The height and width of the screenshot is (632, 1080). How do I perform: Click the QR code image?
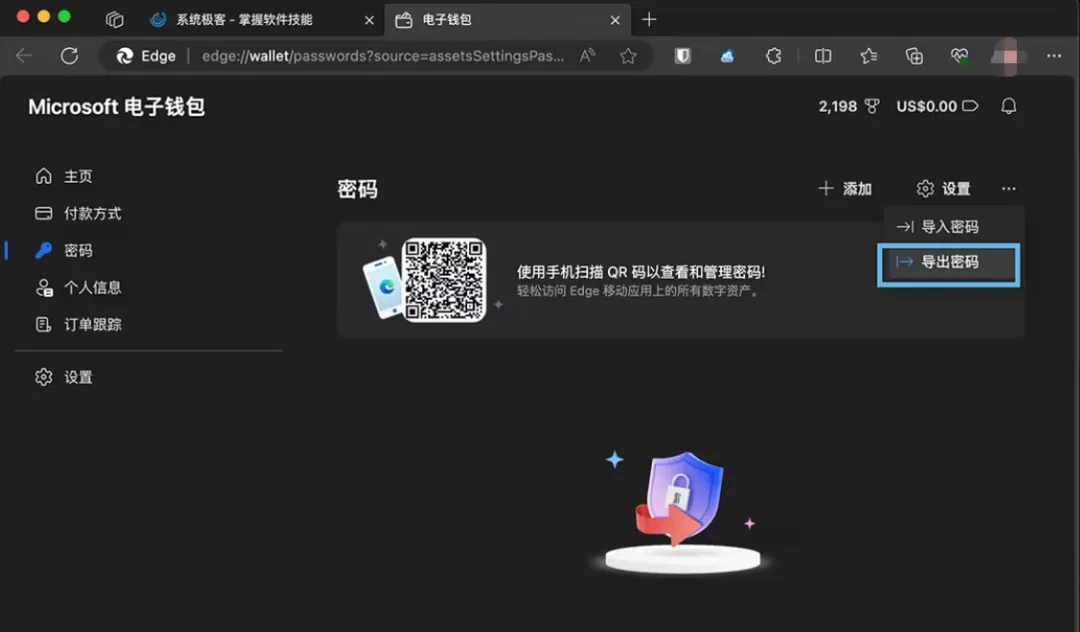pos(444,280)
